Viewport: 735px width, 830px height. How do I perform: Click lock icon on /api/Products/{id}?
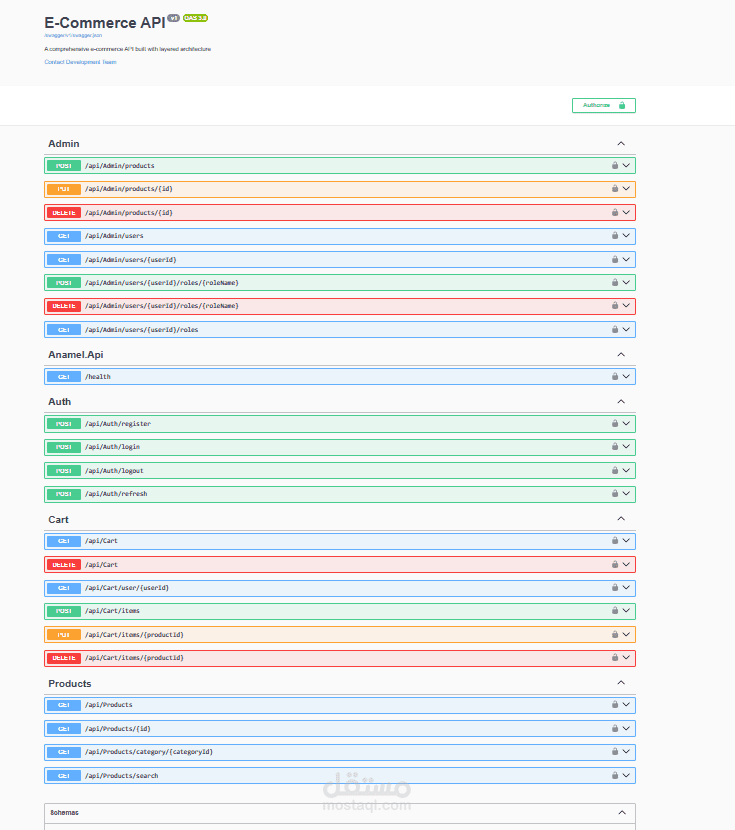[615, 728]
